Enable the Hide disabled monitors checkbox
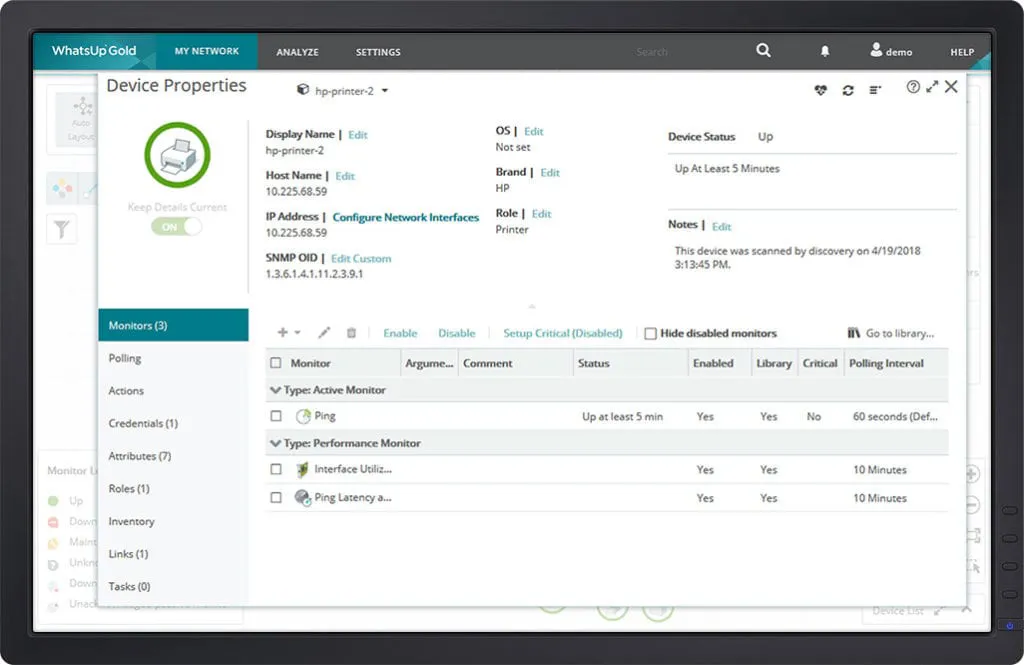This screenshot has width=1024, height=665. [651, 333]
